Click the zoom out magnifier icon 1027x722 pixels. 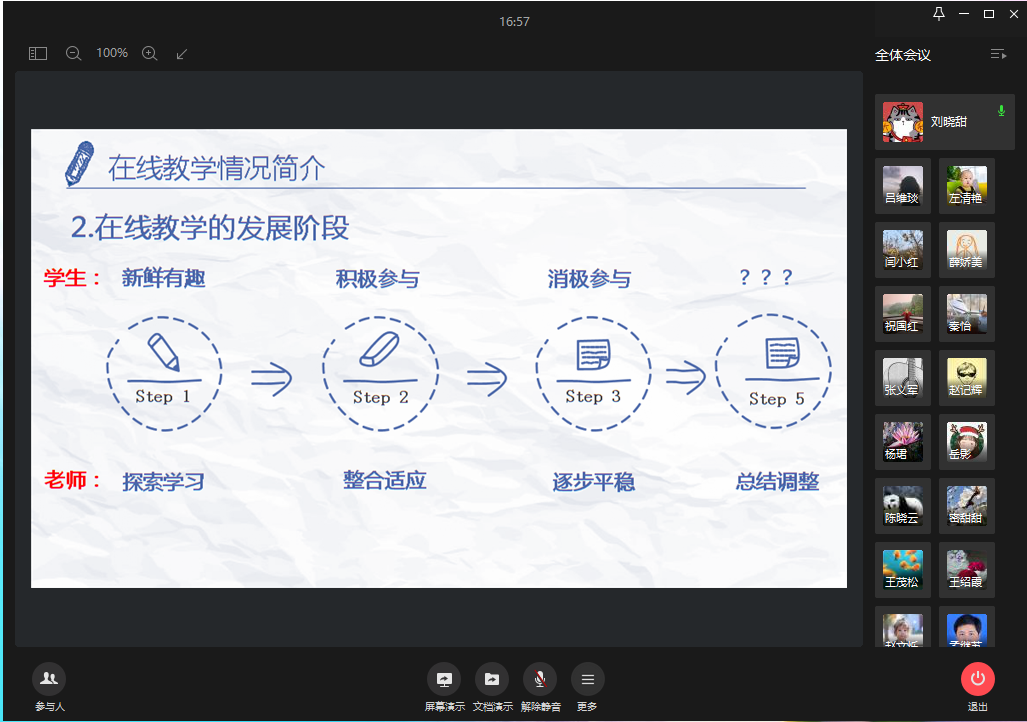click(73, 54)
